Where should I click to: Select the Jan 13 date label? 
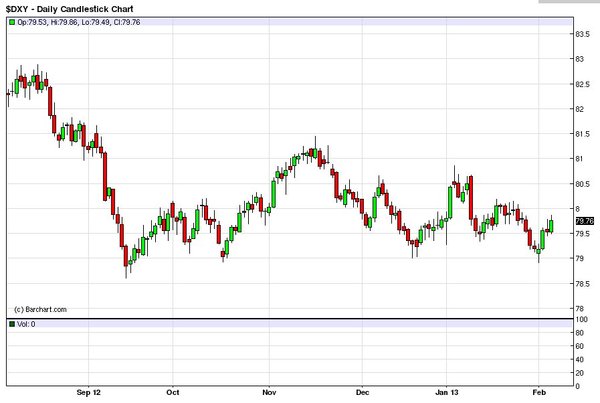(447, 394)
